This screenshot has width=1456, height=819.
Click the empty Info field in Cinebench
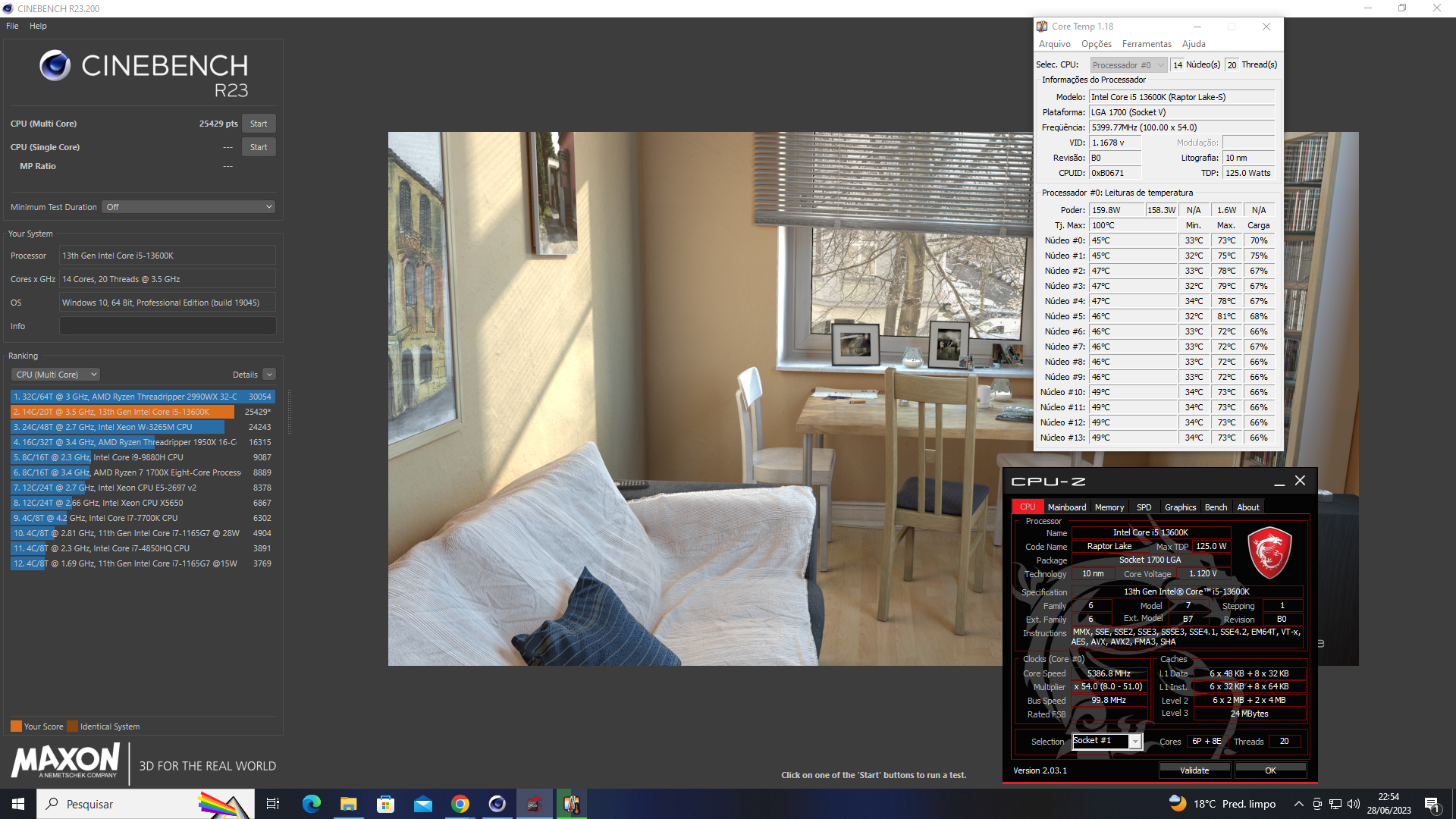pos(168,326)
